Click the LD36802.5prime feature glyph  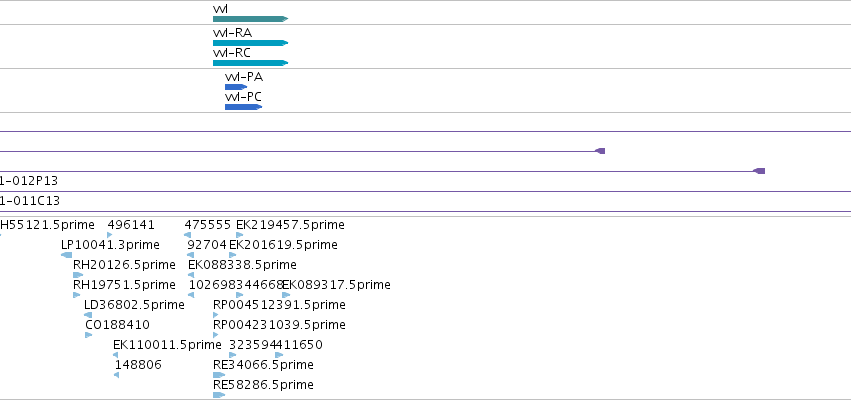point(88,315)
